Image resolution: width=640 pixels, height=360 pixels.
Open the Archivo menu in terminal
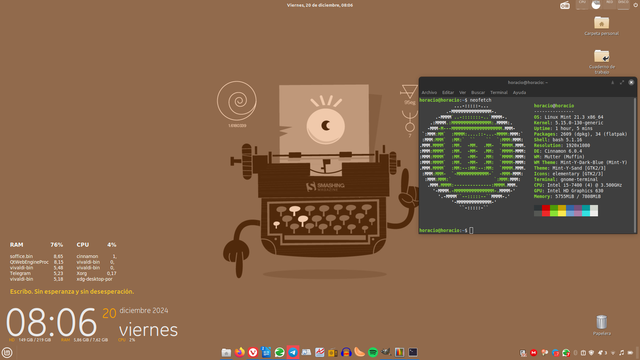pos(429,93)
